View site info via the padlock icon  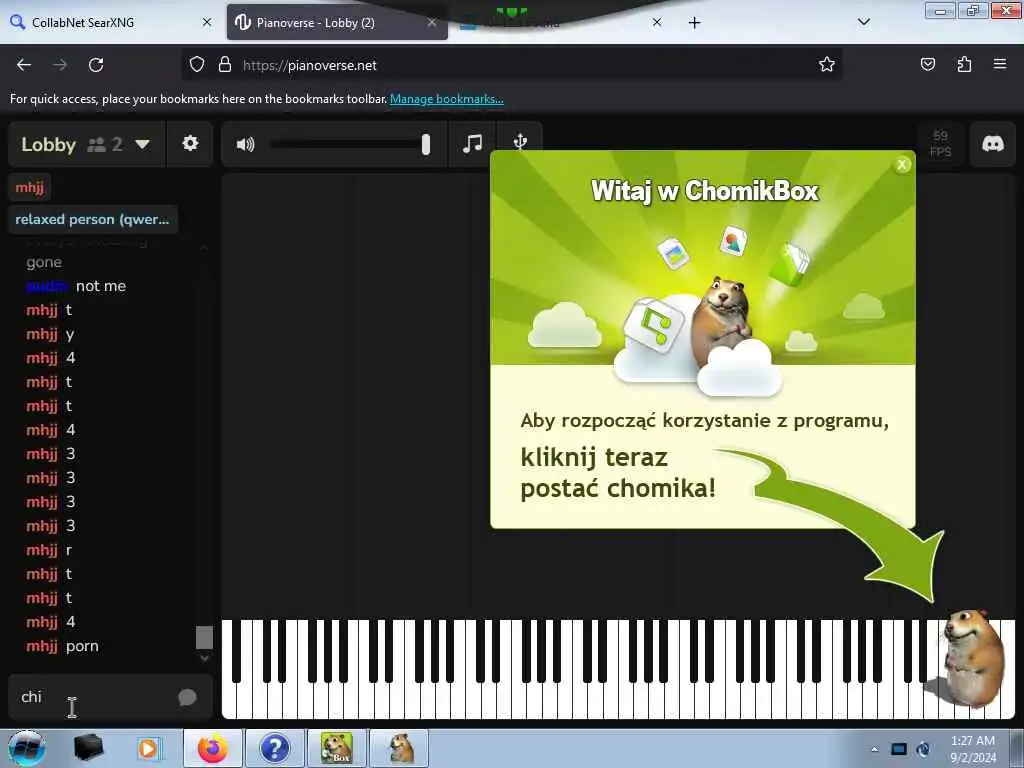point(225,64)
